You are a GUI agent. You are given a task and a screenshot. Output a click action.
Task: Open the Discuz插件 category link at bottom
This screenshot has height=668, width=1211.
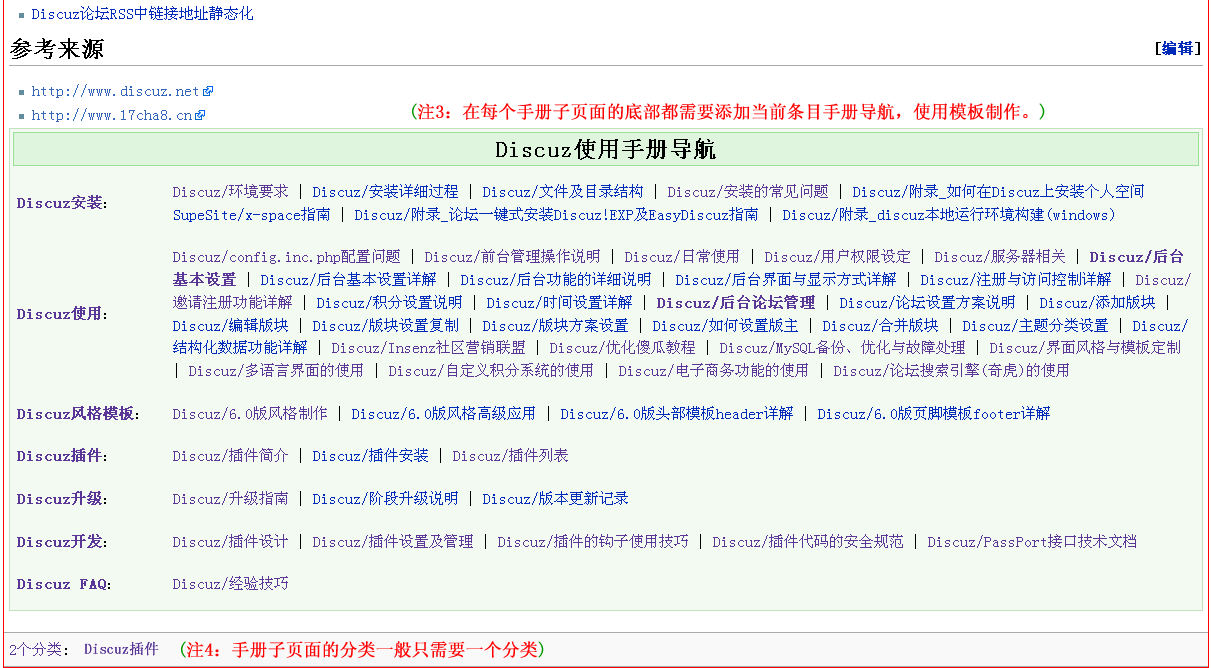click(121, 649)
